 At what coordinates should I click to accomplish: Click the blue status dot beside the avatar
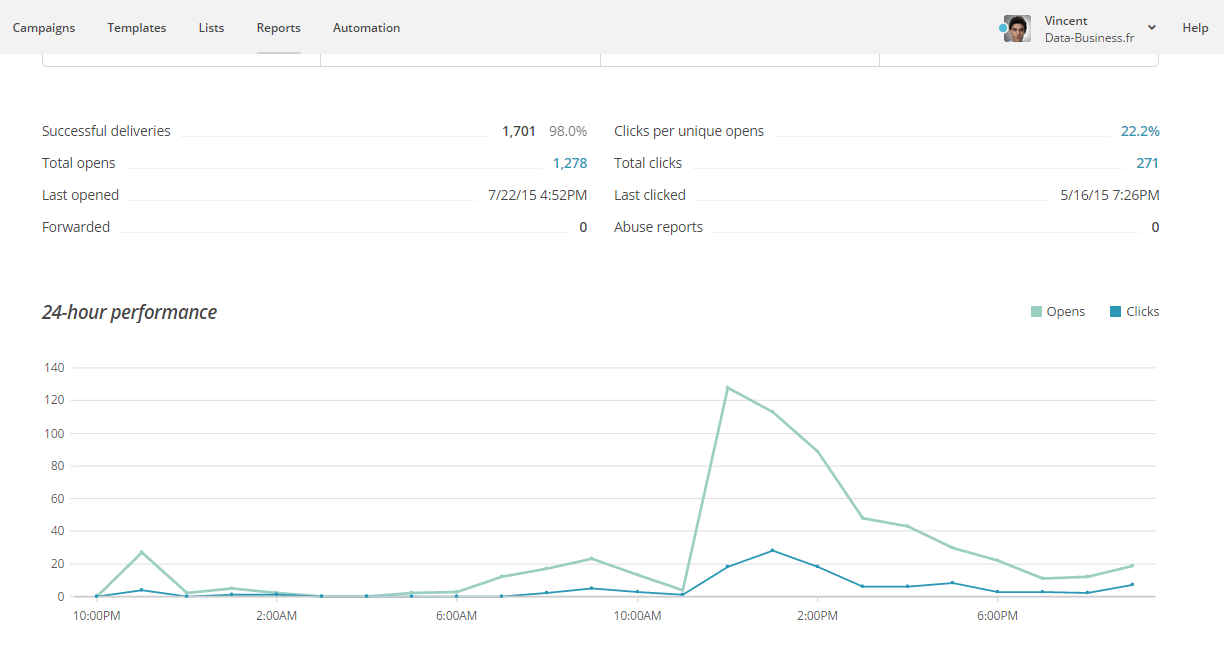[x=1003, y=29]
